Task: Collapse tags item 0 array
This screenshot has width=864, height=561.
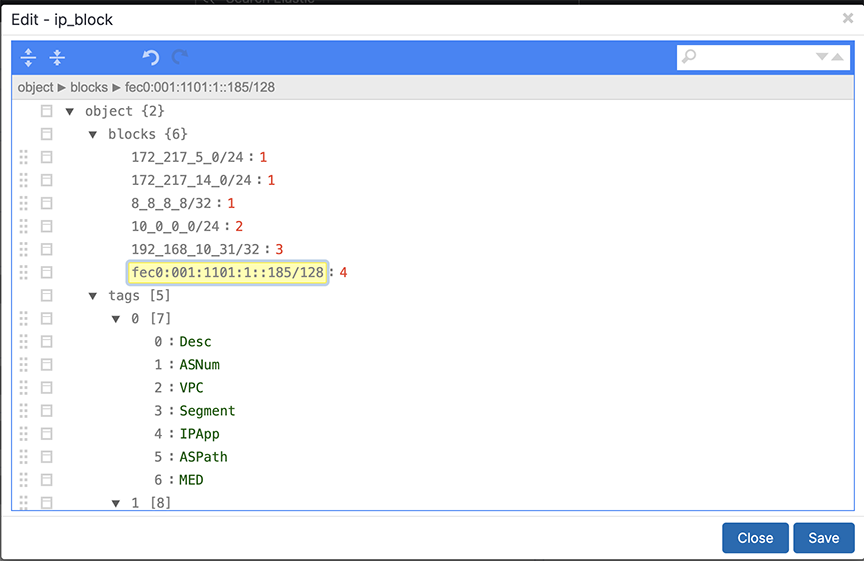Action: 116,319
